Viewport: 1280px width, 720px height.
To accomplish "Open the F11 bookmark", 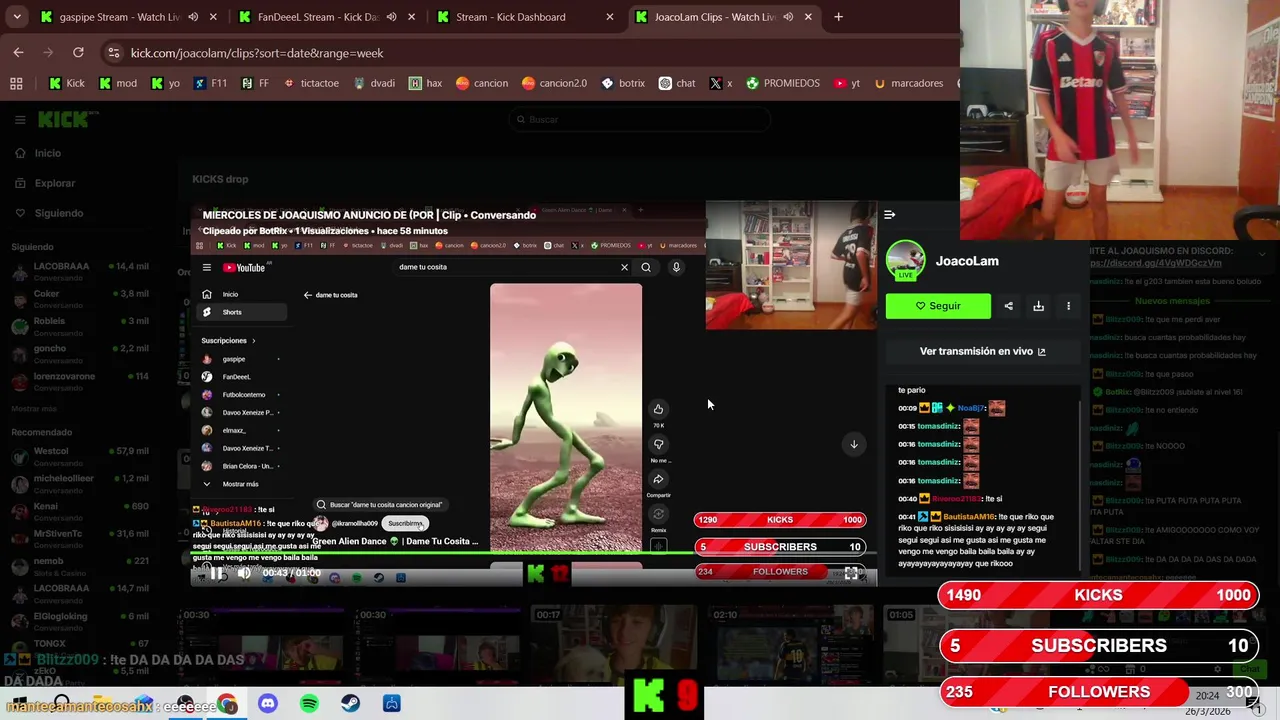I will point(210,84).
